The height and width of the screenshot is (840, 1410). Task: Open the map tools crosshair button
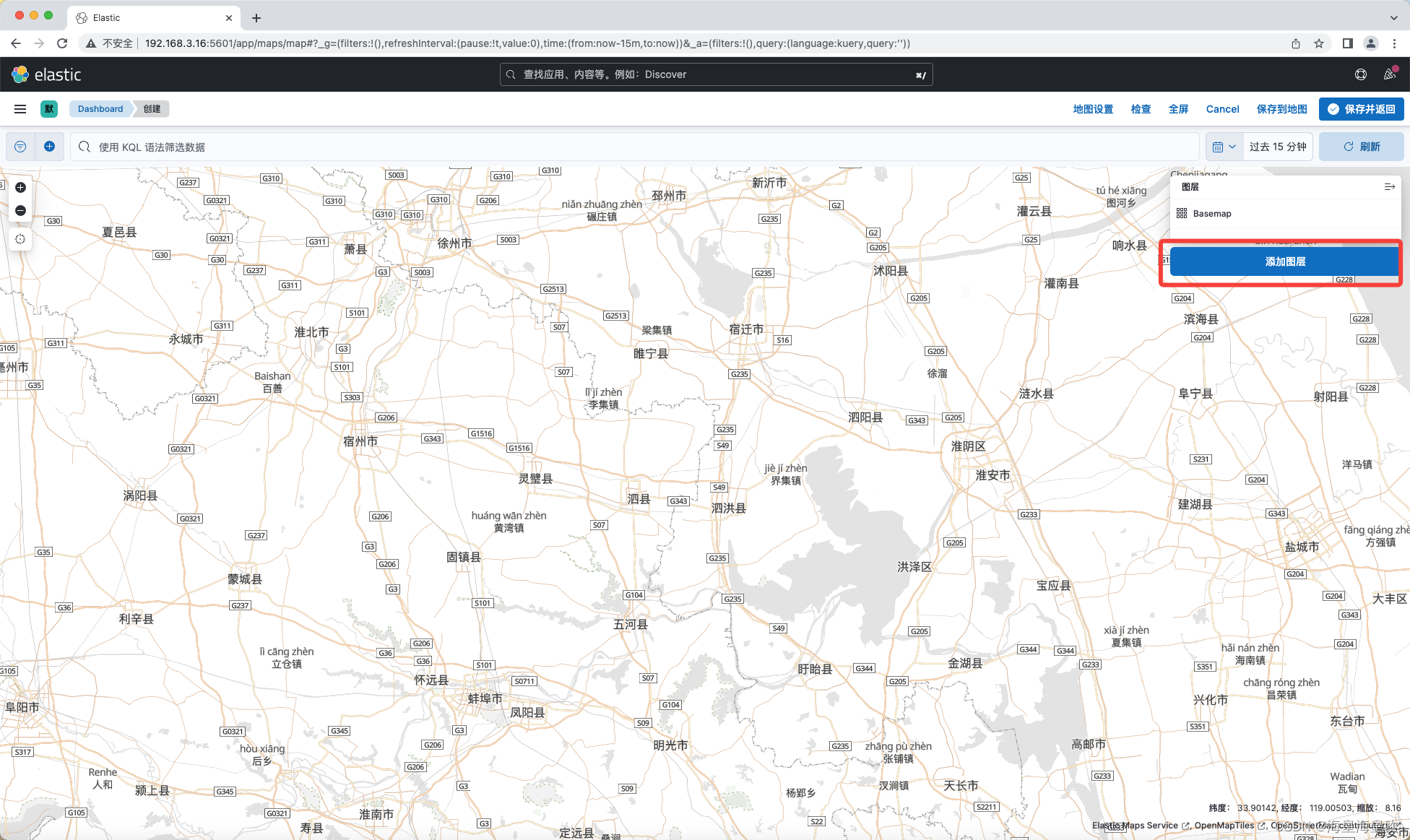20,239
